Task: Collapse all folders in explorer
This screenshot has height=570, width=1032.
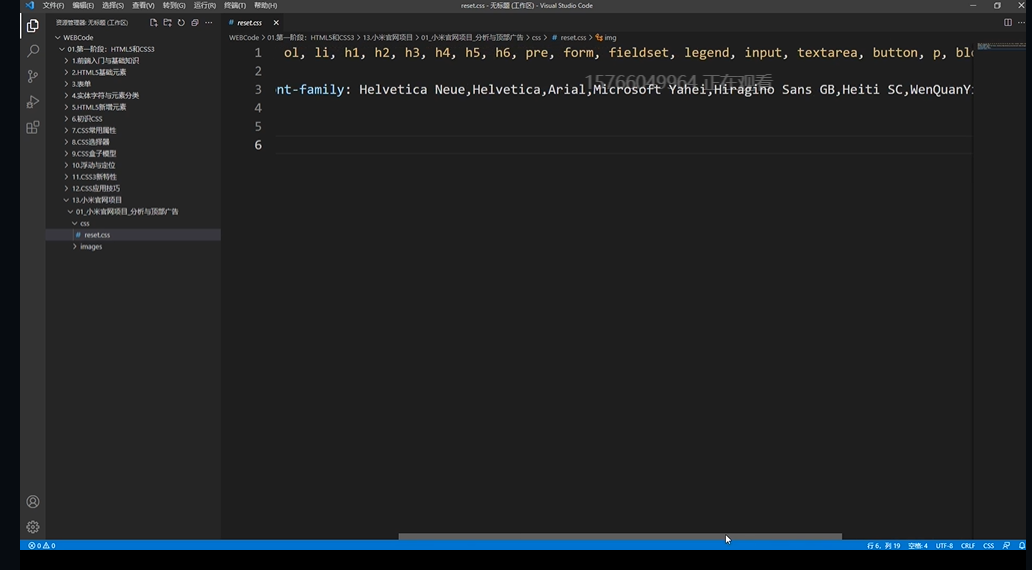Action: 195,22
